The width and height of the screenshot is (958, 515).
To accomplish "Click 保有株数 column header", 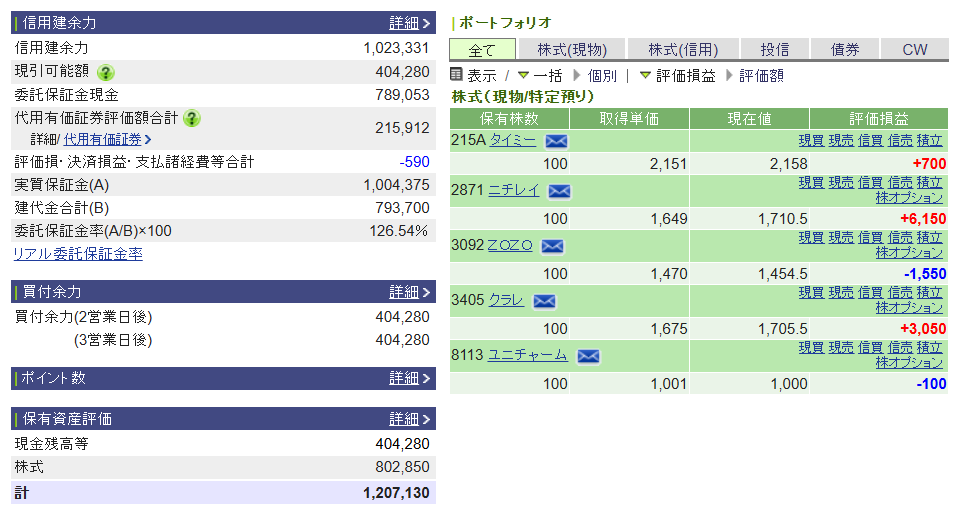I will 510,119.
